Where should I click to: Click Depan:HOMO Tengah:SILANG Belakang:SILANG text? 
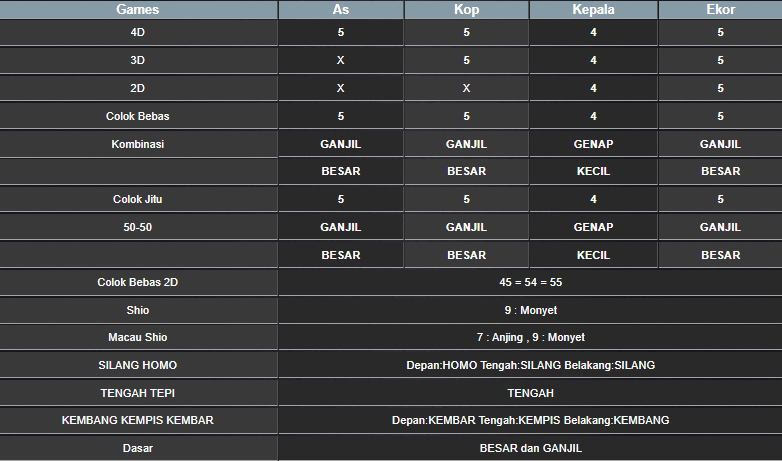531,365
